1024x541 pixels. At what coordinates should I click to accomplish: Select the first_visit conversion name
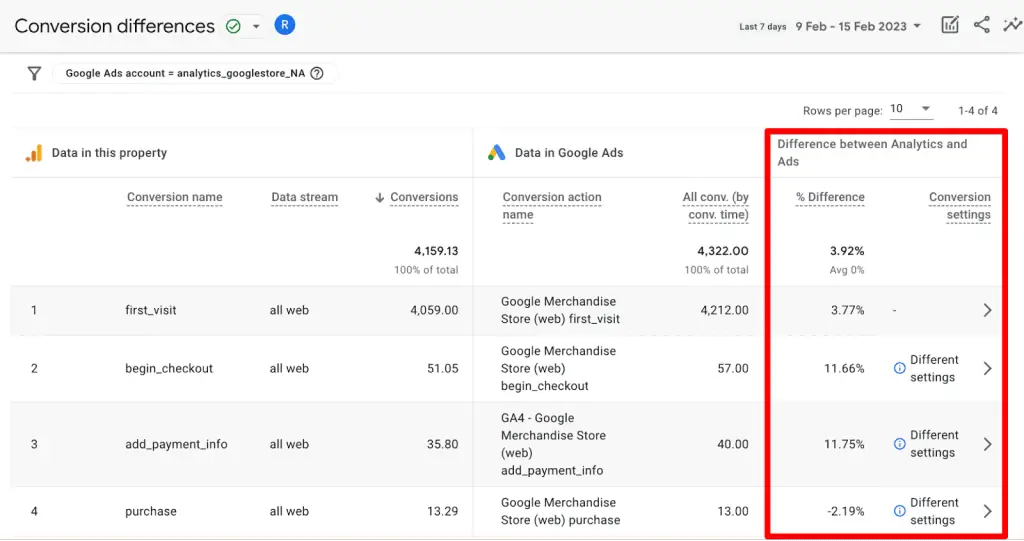151,310
